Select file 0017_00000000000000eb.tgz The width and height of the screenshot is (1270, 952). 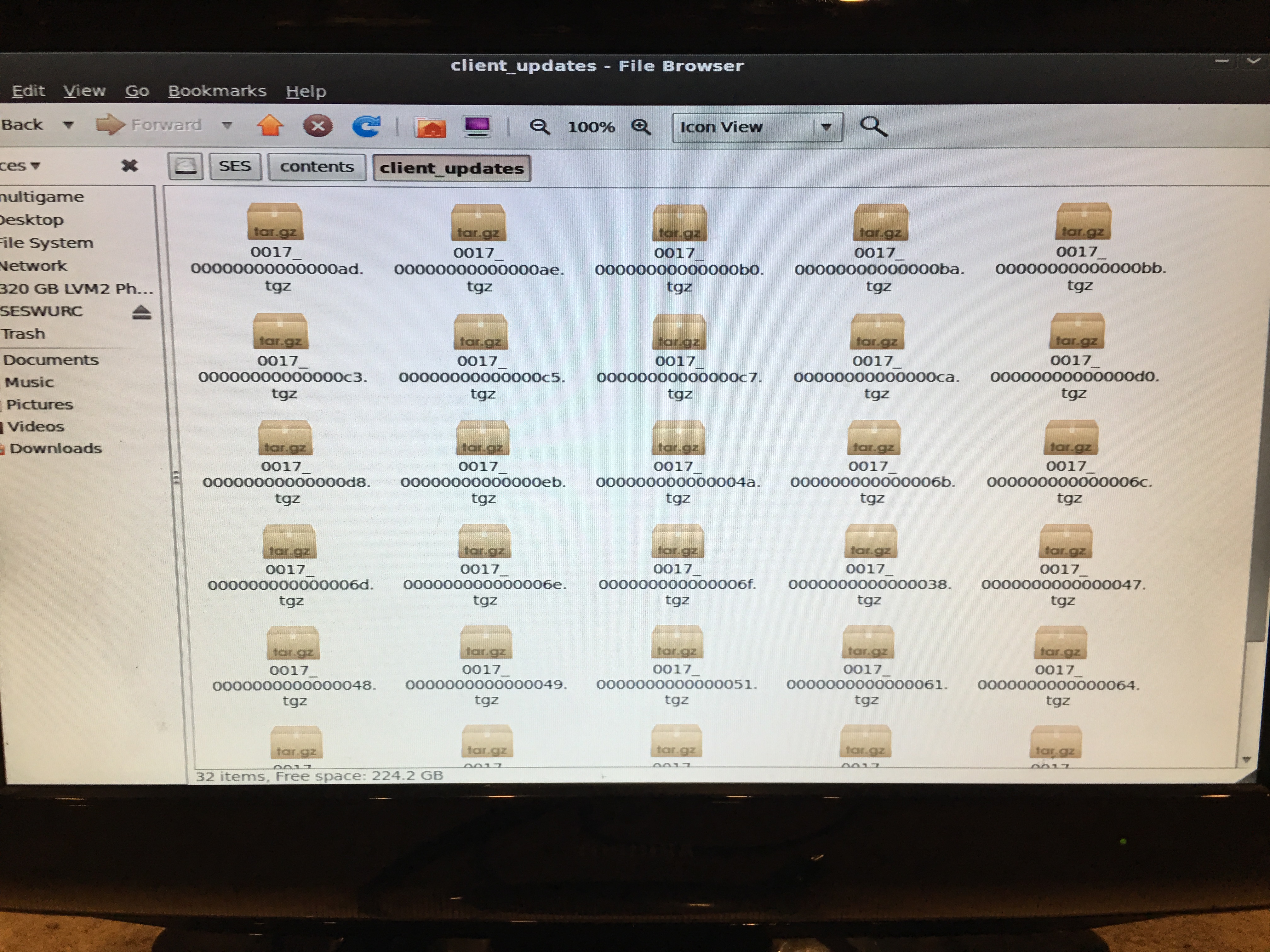(483, 462)
